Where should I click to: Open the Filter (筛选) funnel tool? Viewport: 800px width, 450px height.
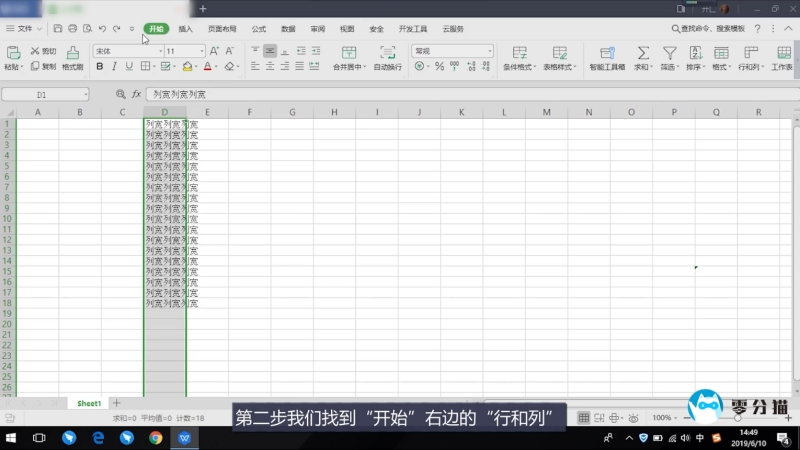669,52
